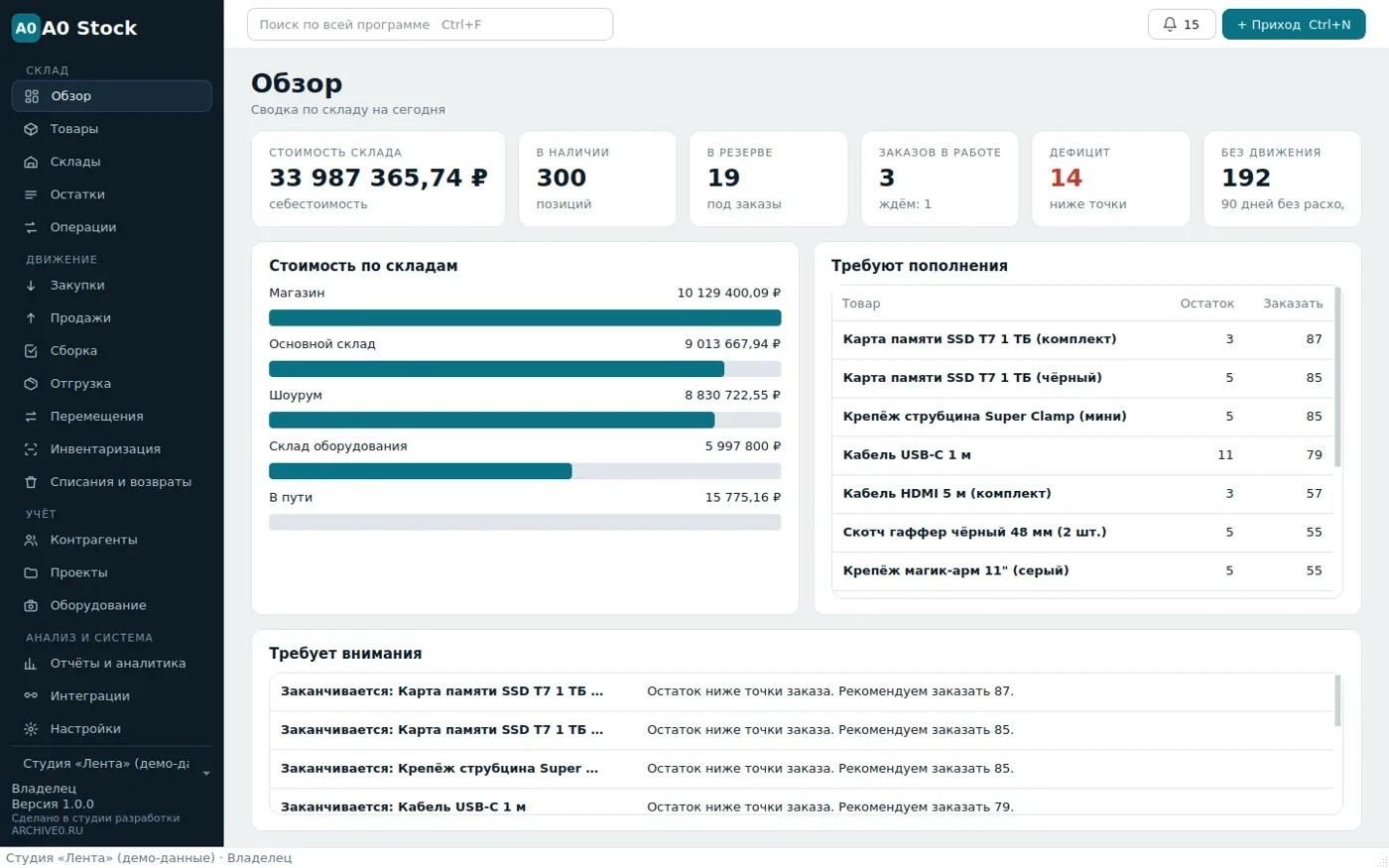Go to the Товары menu item
Viewport: 1389px width, 868px height.
click(74, 129)
